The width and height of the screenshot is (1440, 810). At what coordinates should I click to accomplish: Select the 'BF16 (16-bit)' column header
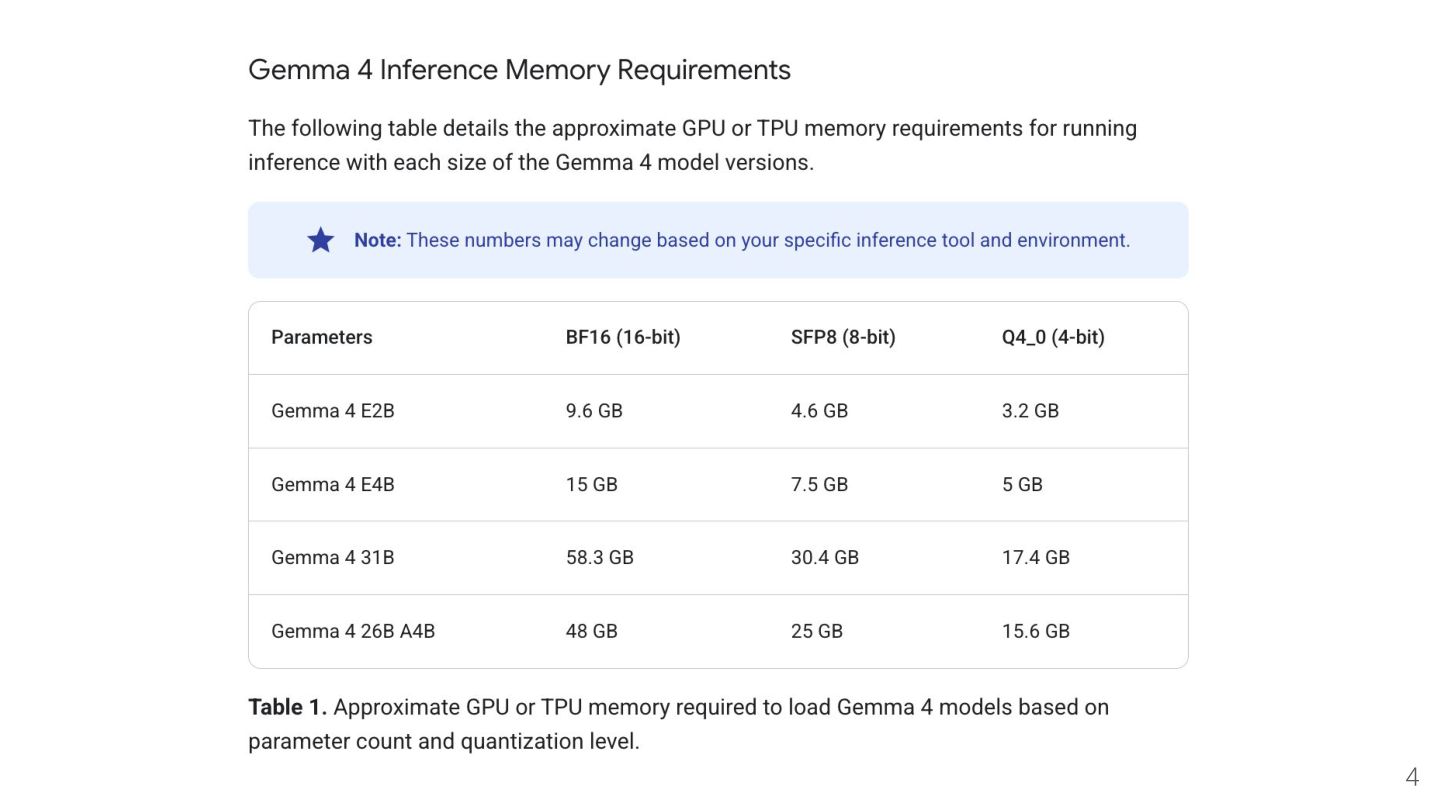[623, 337]
